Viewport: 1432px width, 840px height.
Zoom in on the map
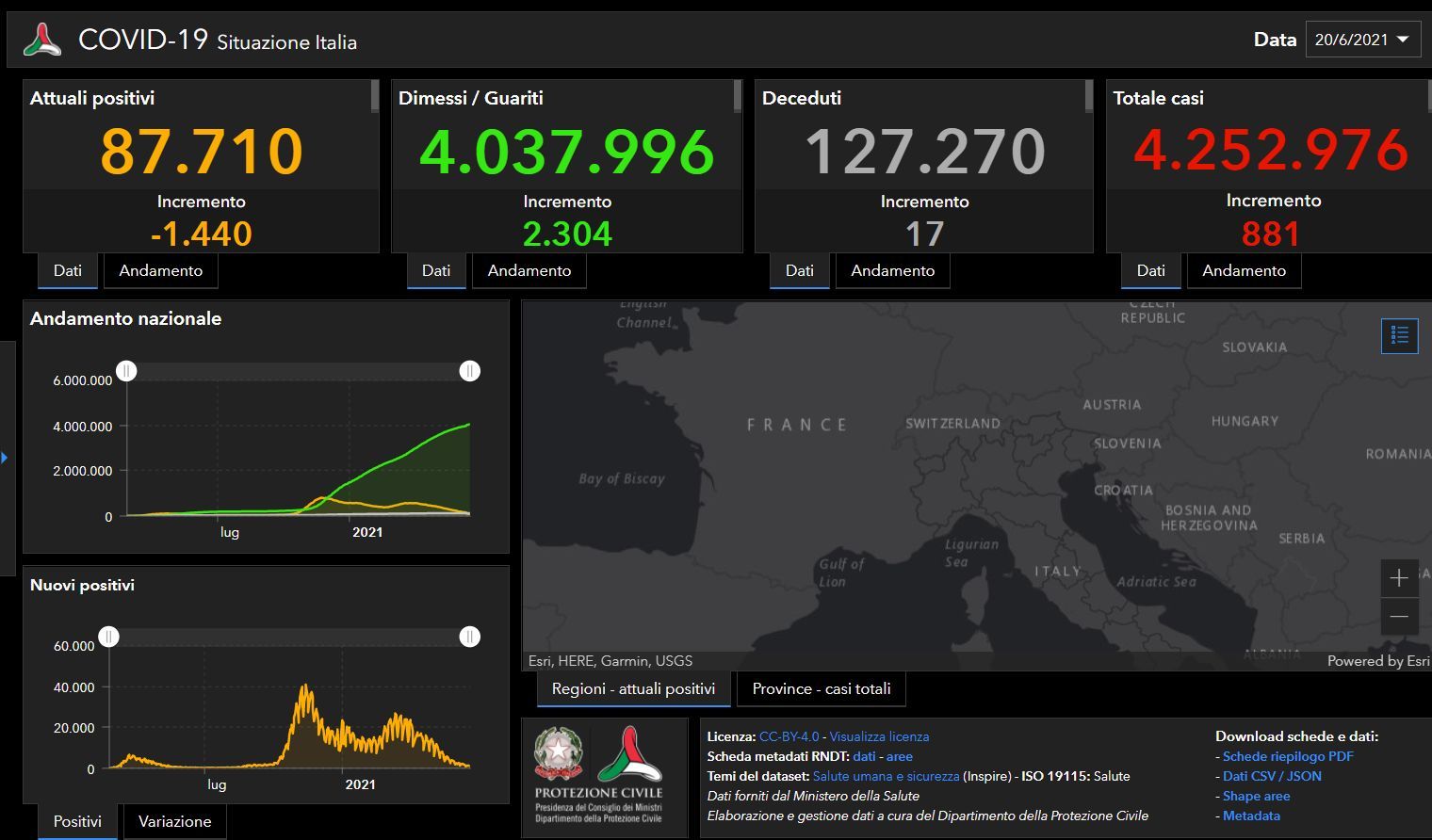(1399, 577)
